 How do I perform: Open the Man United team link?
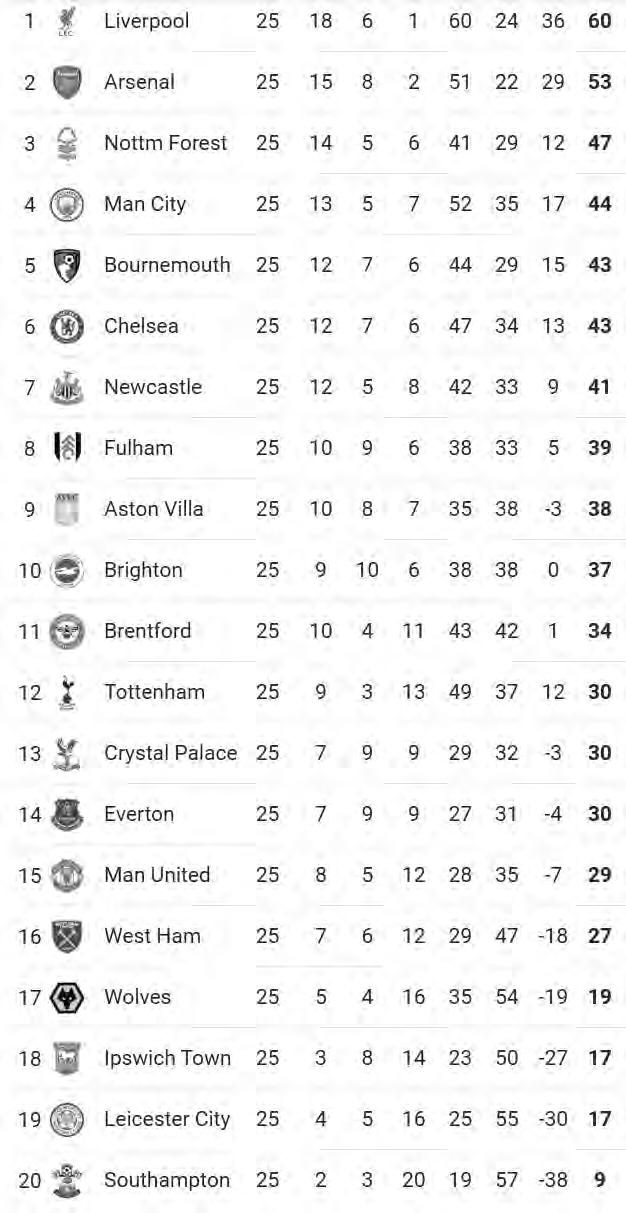pos(157,875)
